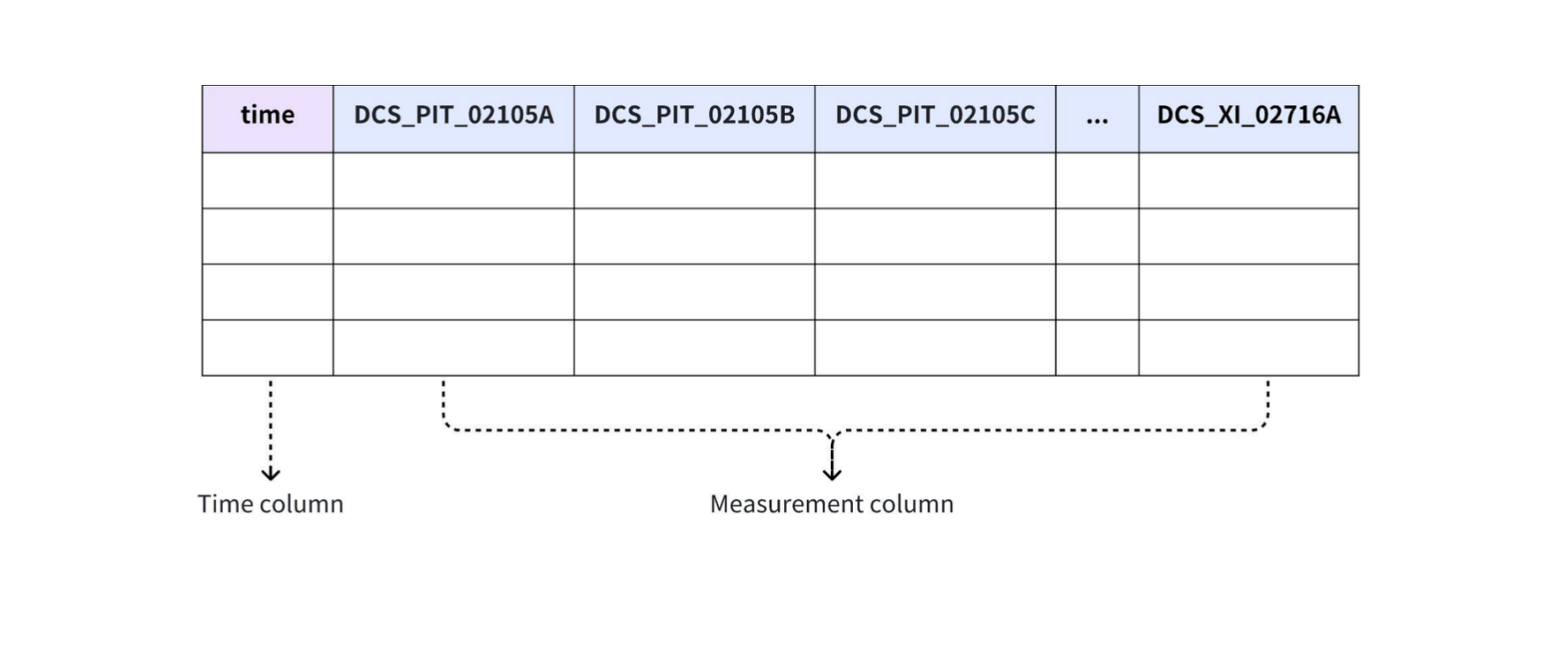1568x651 pixels.
Task: Click first empty cell under DCS_XI_02716A
Action: 1248,180
